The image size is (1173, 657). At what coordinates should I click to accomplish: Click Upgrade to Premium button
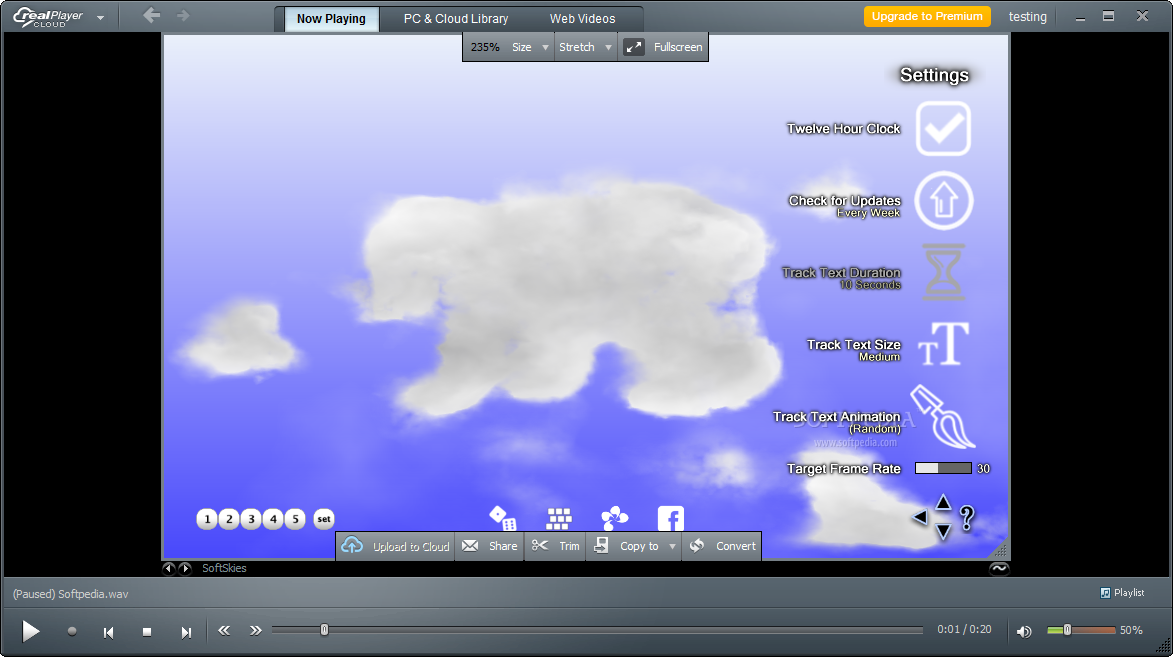tap(927, 16)
